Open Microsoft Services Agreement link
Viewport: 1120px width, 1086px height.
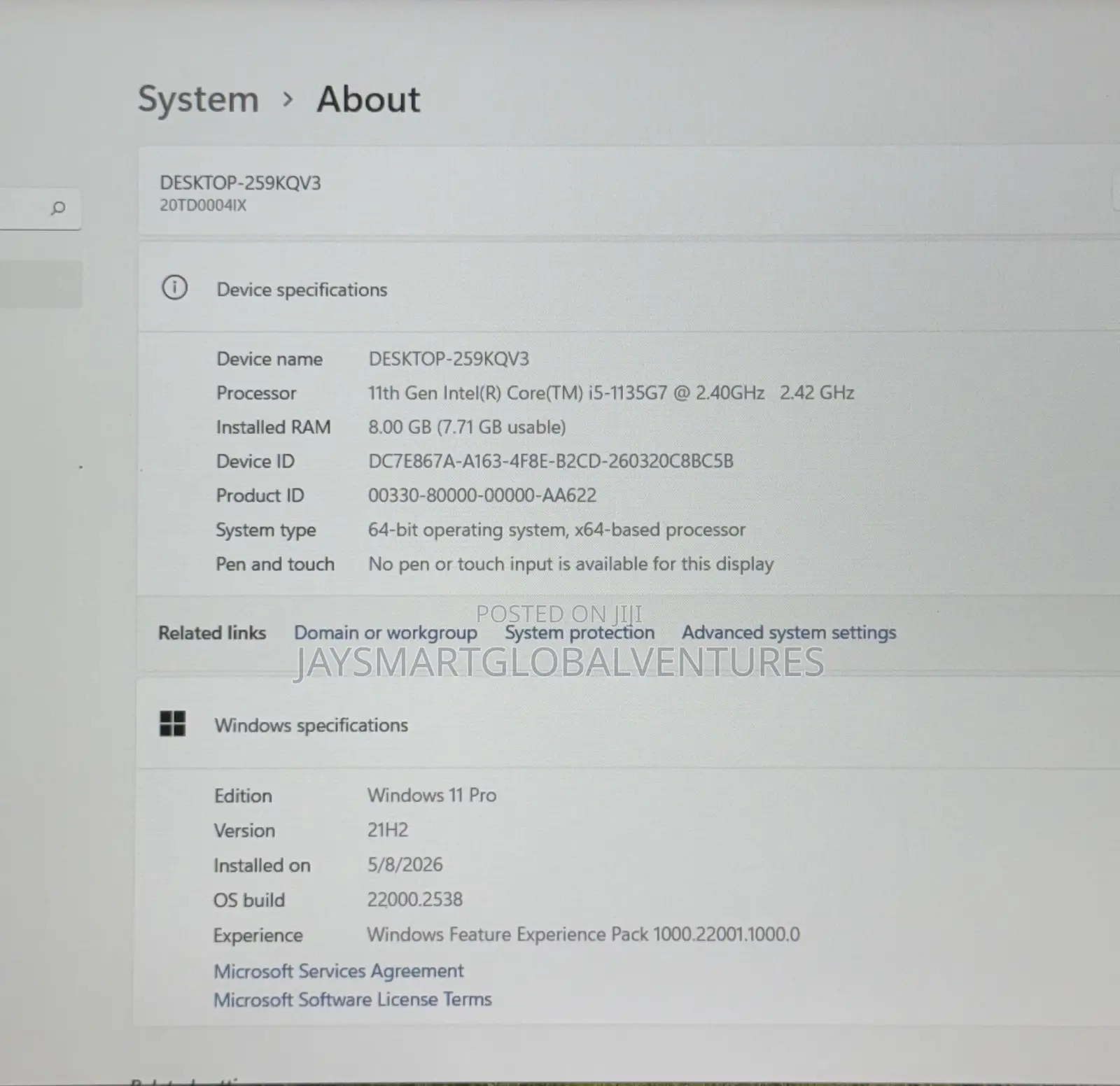(339, 971)
